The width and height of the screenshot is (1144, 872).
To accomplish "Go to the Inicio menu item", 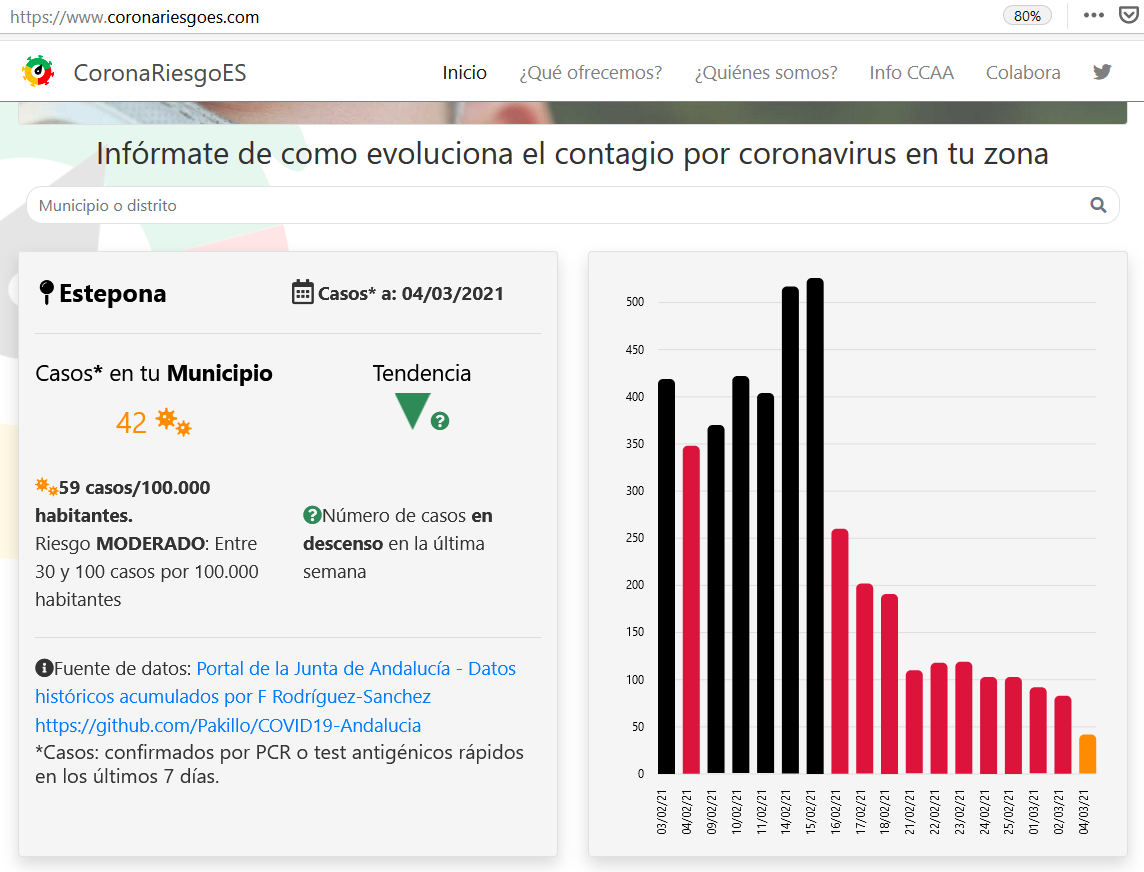I will [464, 72].
